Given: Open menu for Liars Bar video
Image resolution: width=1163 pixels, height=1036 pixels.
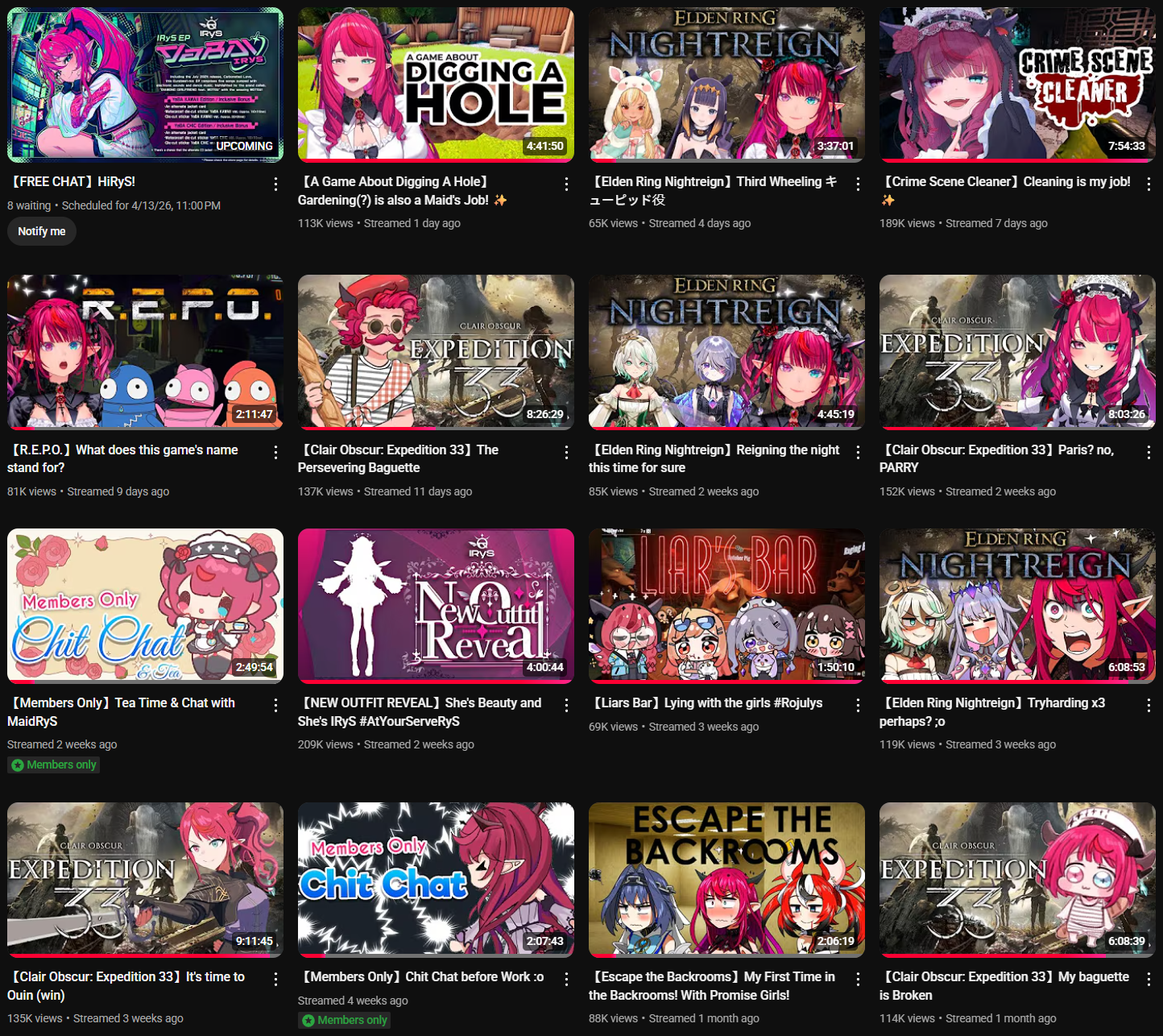Looking at the screenshot, I should [x=857, y=705].
